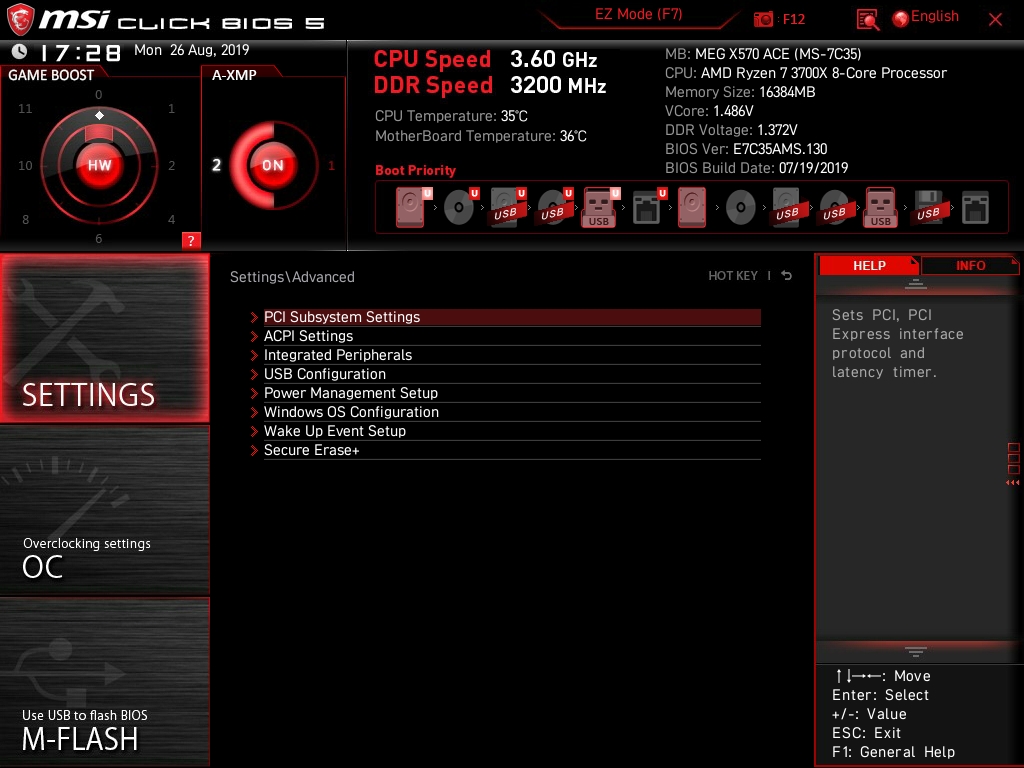This screenshot has width=1024, height=768.
Task: Choose A-XMP profile 1
Action: tap(331, 165)
